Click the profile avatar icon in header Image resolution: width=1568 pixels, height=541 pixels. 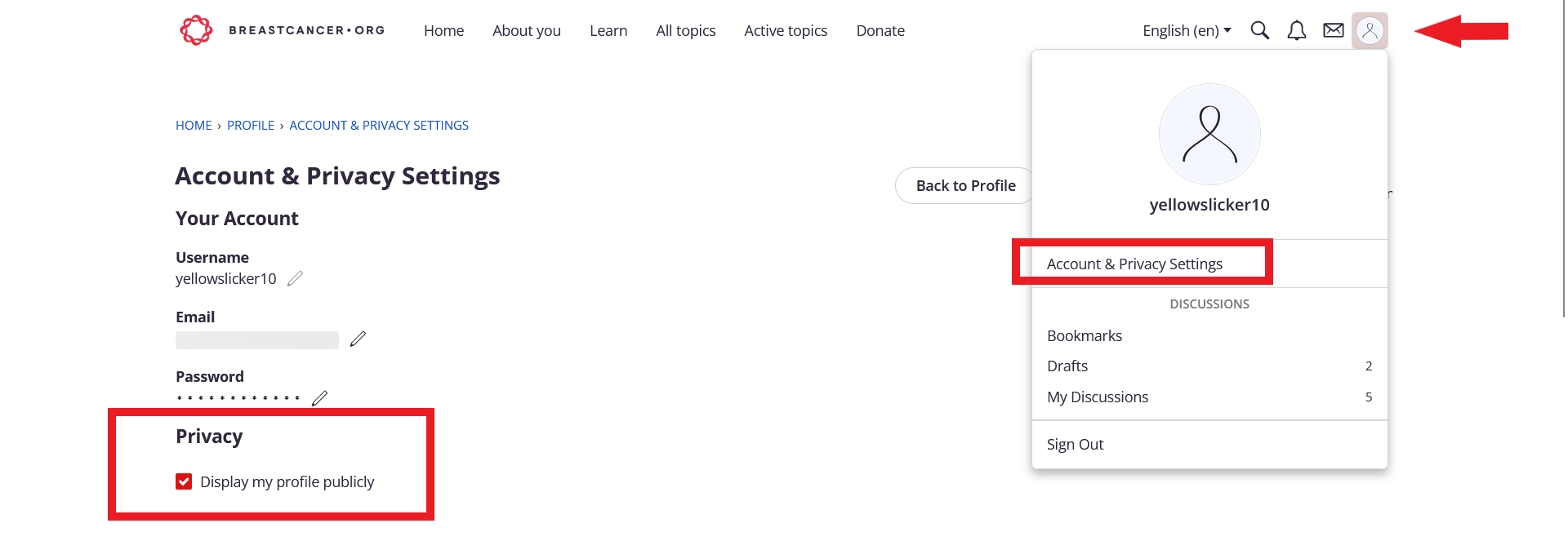pyautogui.click(x=1370, y=30)
